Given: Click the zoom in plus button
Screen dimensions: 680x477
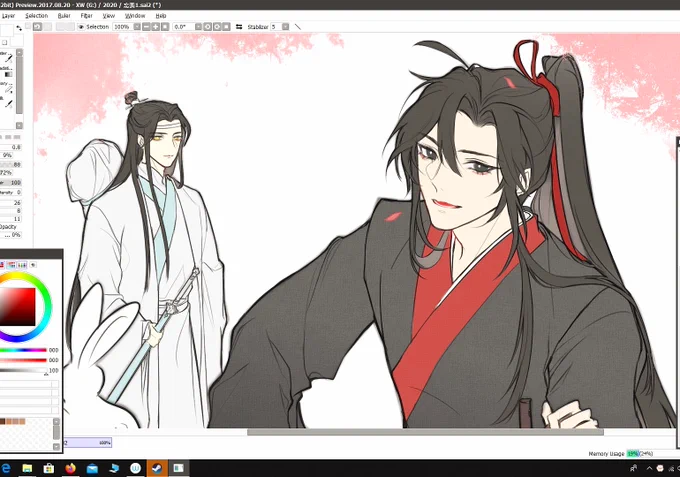Looking at the screenshot, I should click(x=155, y=27).
